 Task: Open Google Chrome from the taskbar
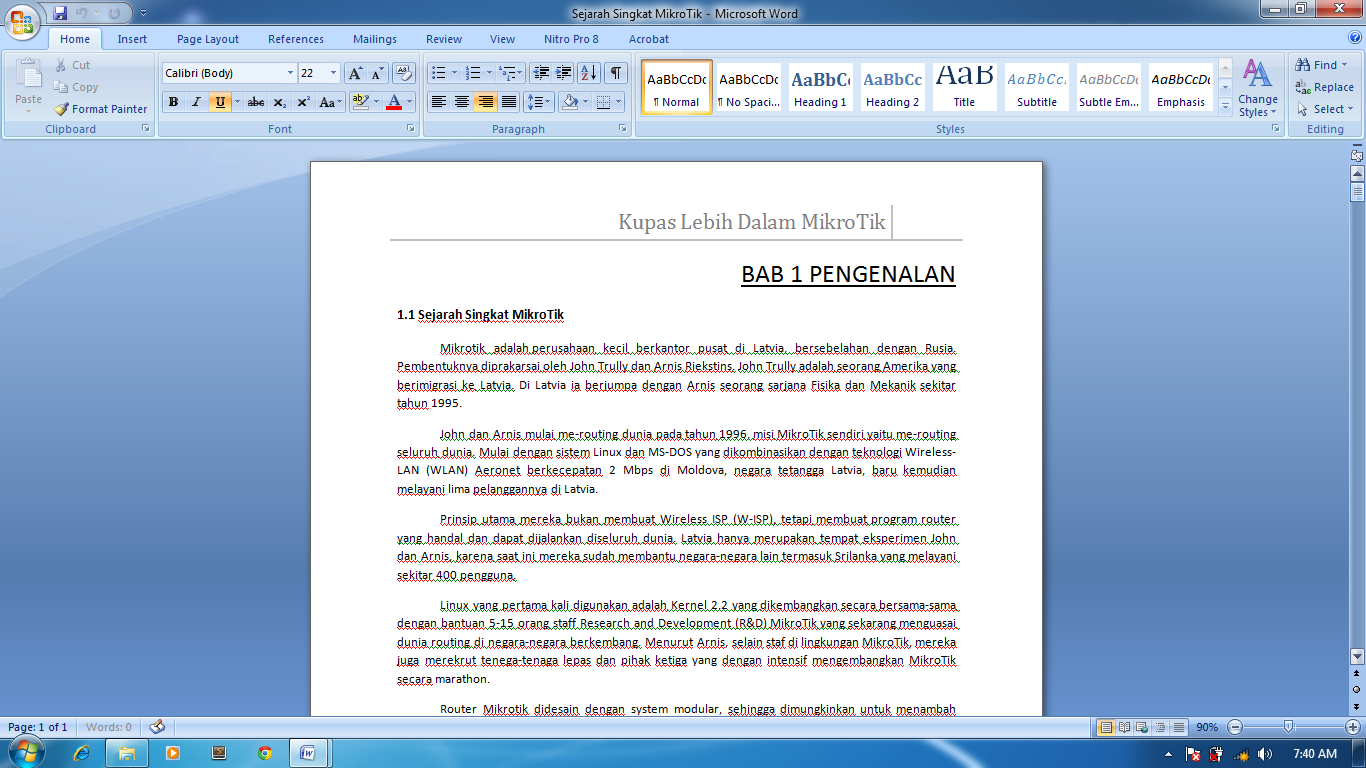click(265, 752)
